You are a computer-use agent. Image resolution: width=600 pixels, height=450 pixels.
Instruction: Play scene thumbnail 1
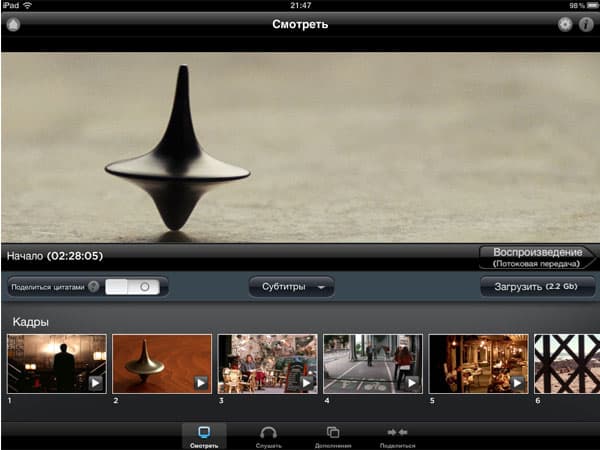coord(57,364)
